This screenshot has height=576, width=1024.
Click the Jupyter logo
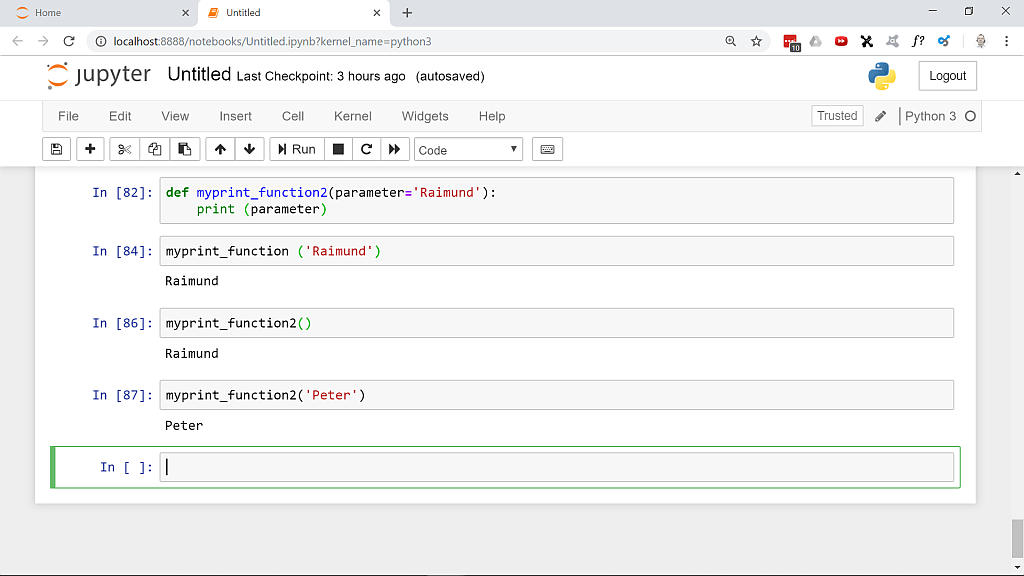point(99,76)
